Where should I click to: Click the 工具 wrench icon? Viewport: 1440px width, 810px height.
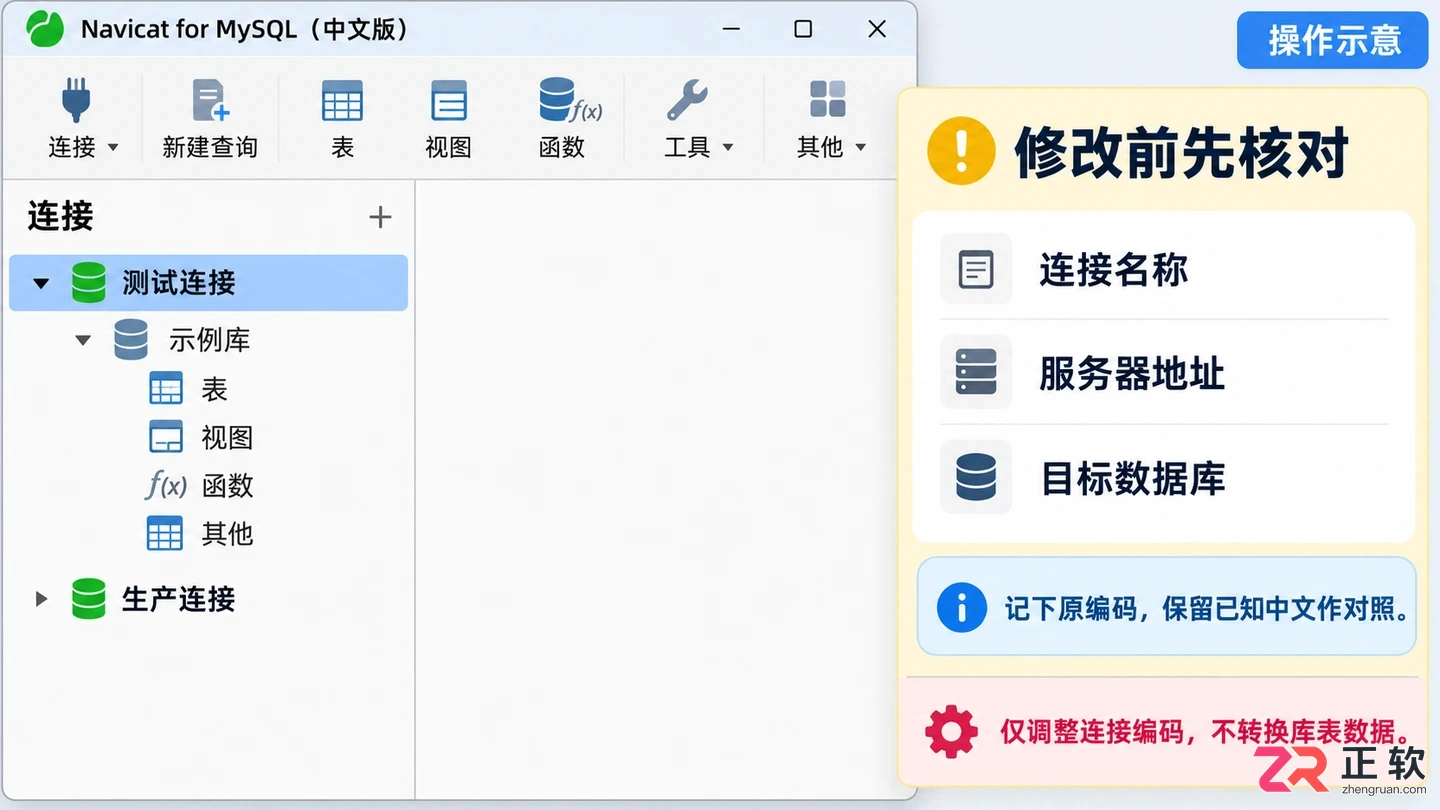[x=687, y=100]
